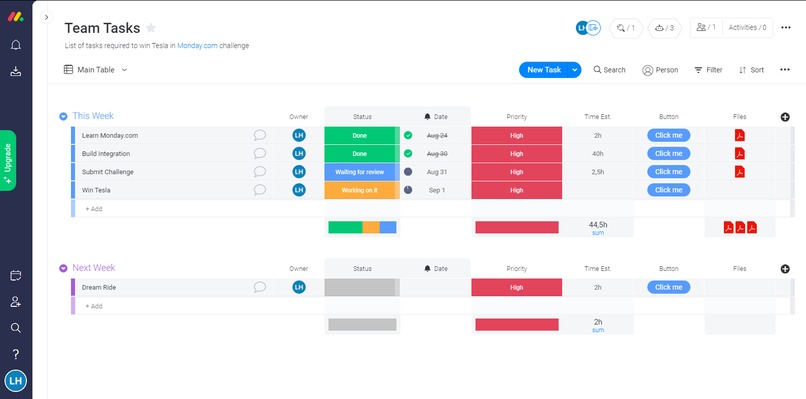Open My Week calendar icon in sidebar
Image resolution: width=806 pixels, height=399 pixels.
15,276
